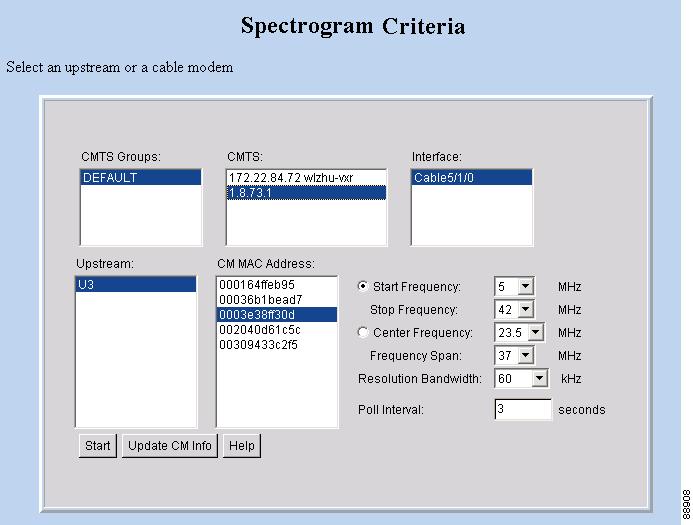Select upstream U3 in list

pos(136,285)
